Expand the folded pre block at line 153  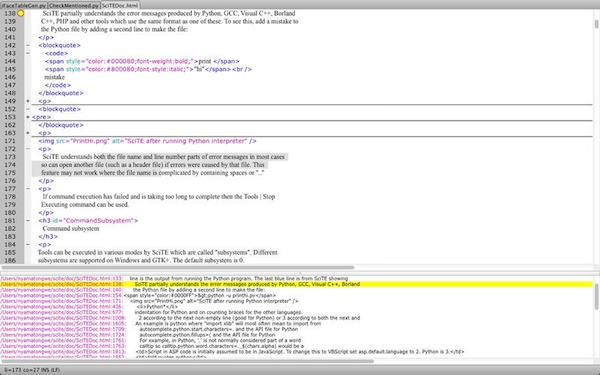(28, 117)
